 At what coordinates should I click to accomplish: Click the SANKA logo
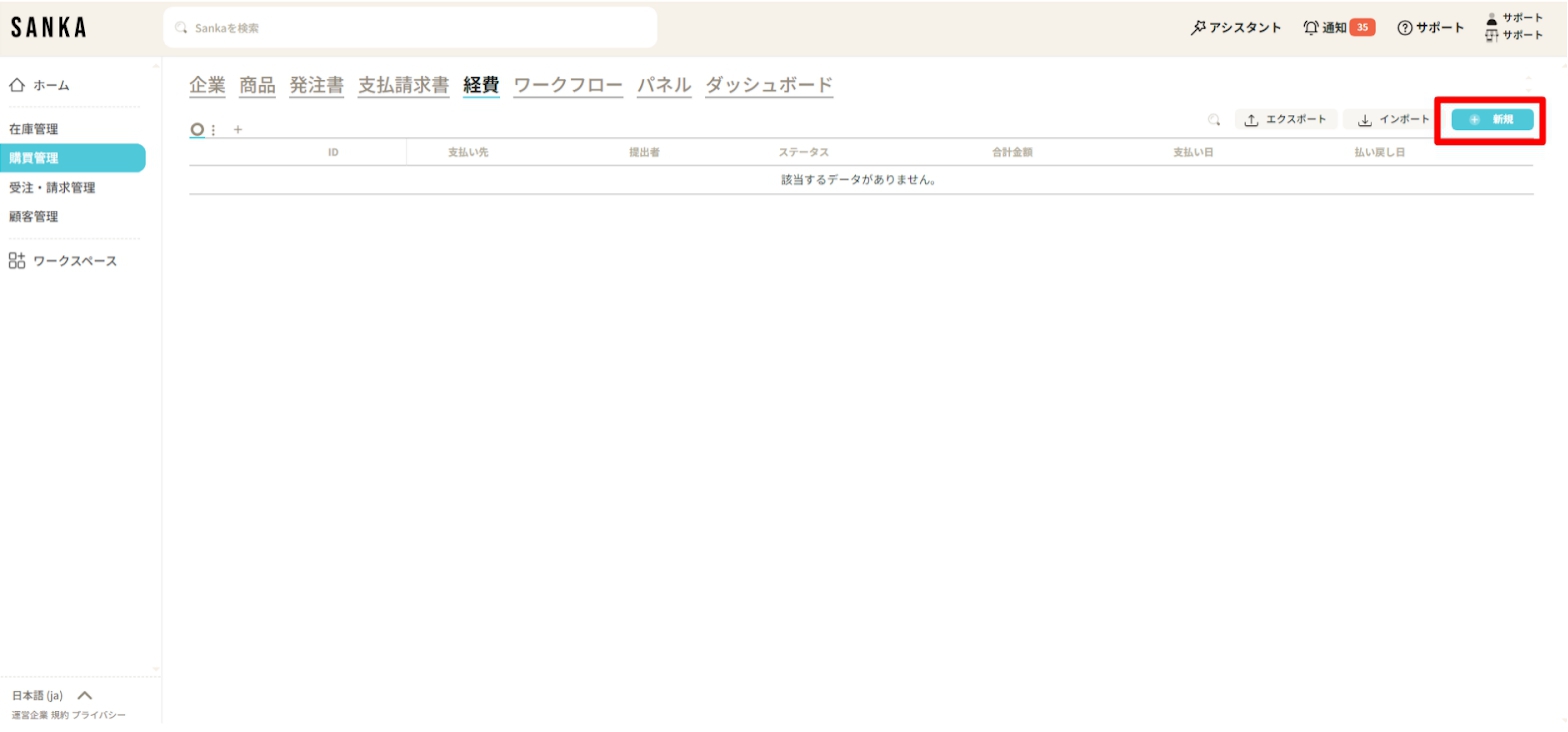tap(48, 28)
